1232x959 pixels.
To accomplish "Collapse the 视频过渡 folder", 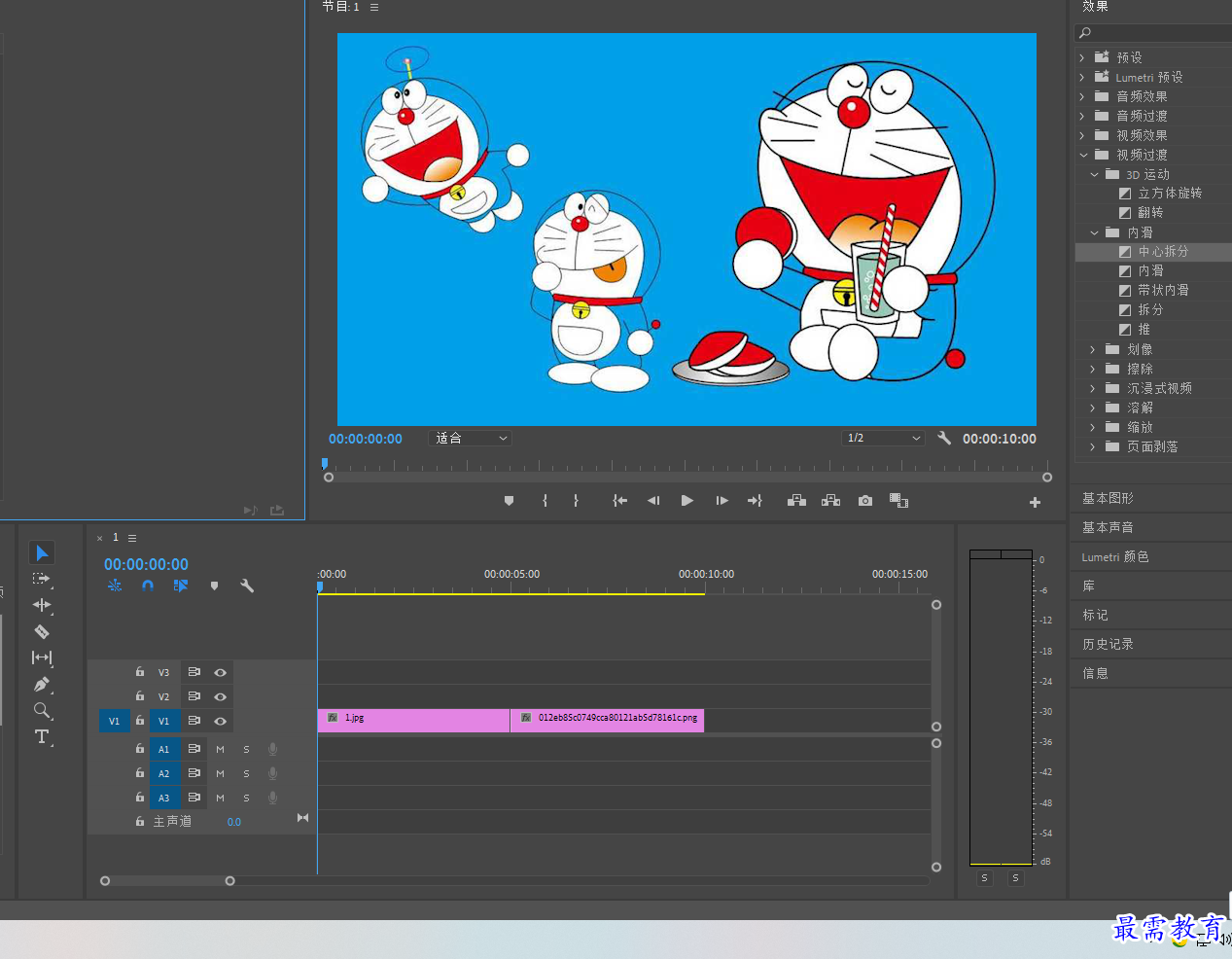I will click(1082, 155).
